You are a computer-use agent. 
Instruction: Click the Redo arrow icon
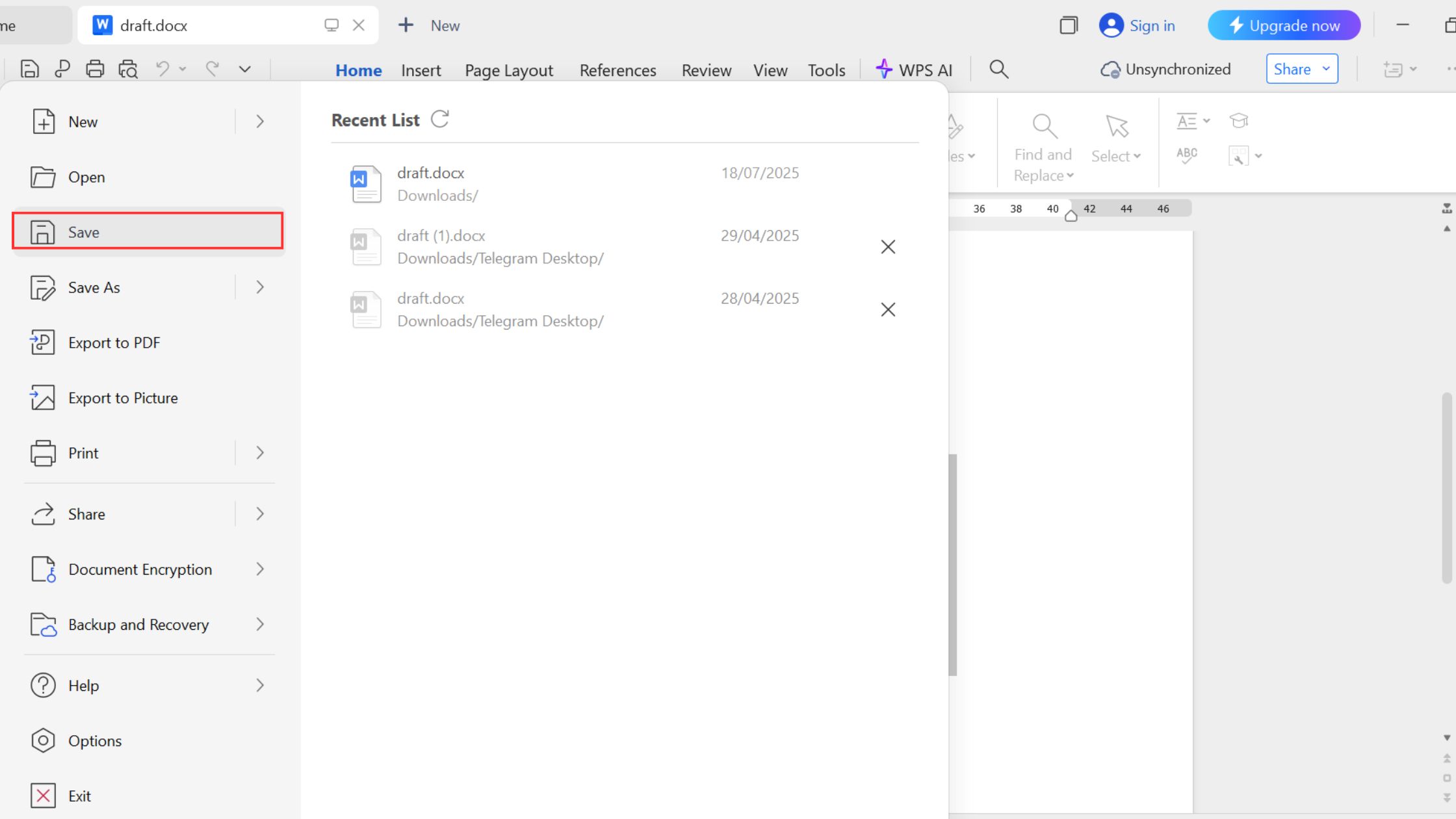point(212,68)
